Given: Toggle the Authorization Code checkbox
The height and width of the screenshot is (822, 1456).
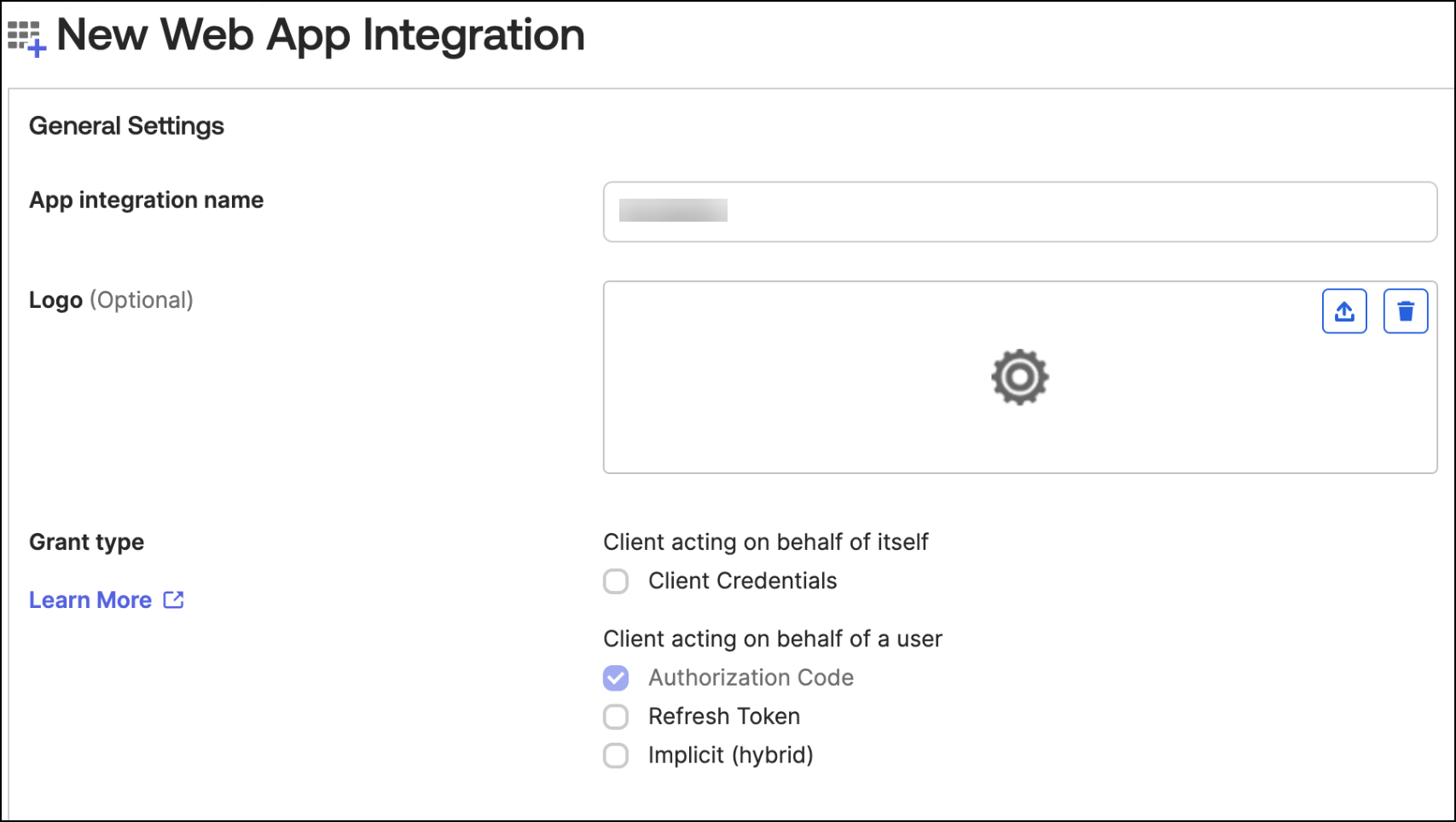Looking at the screenshot, I should pyautogui.click(x=616, y=678).
